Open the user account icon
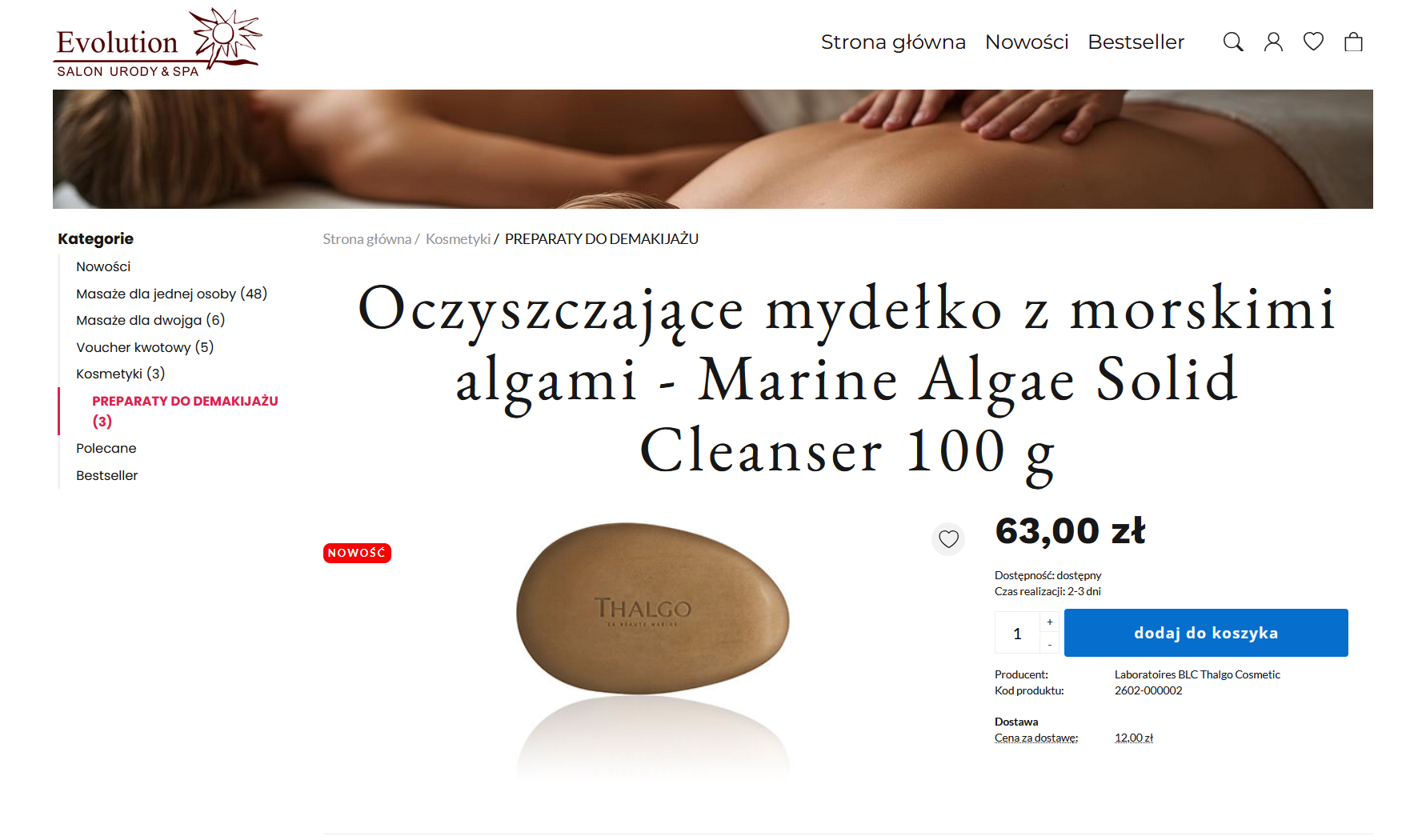The width and height of the screenshot is (1410, 840). (x=1273, y=42)
